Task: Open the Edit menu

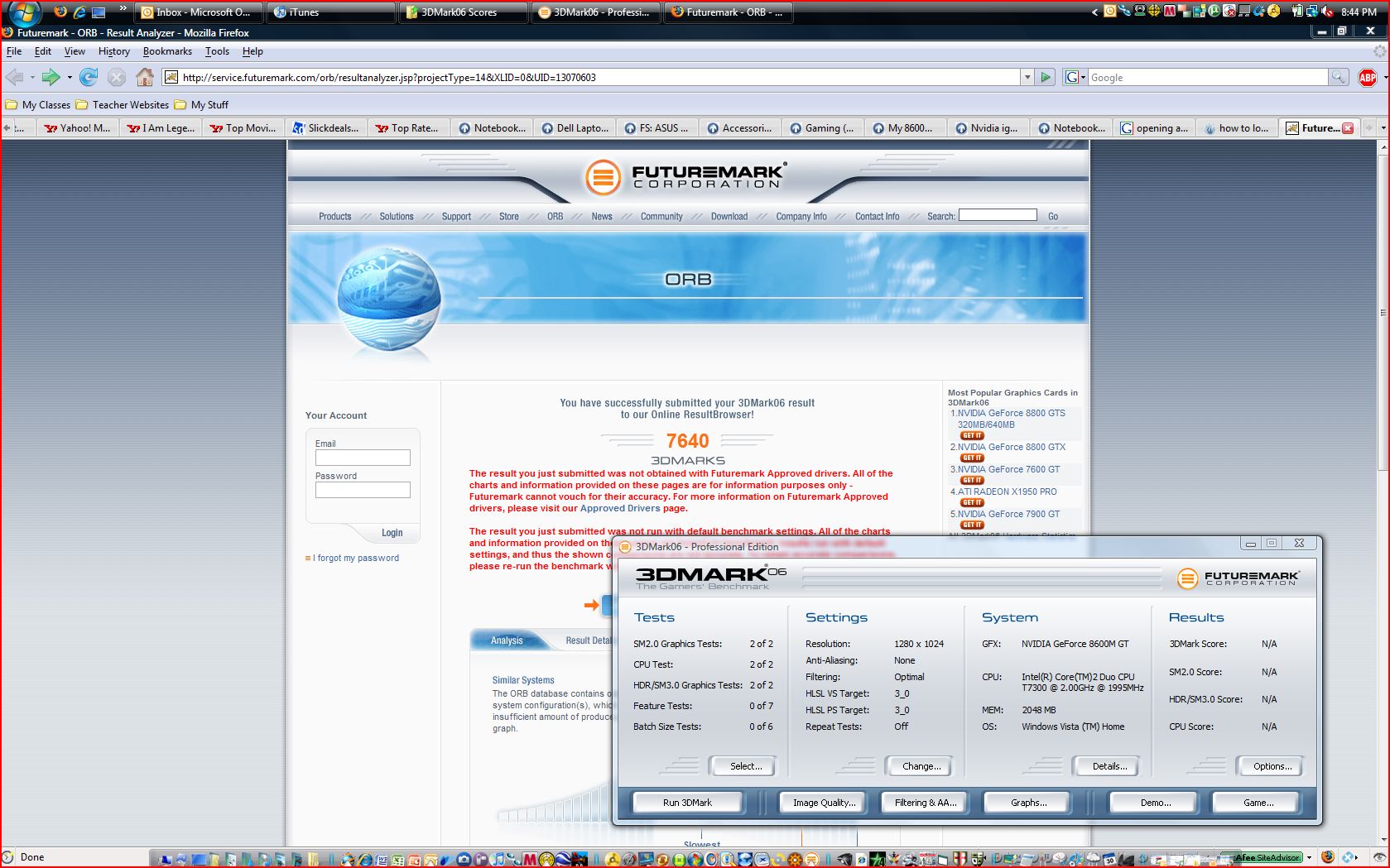Action: 43,51
